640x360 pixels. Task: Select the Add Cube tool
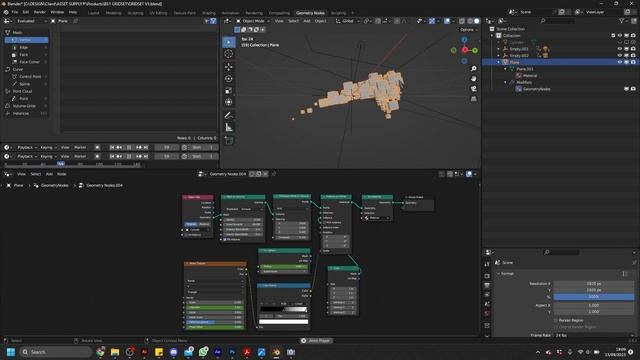229,140
